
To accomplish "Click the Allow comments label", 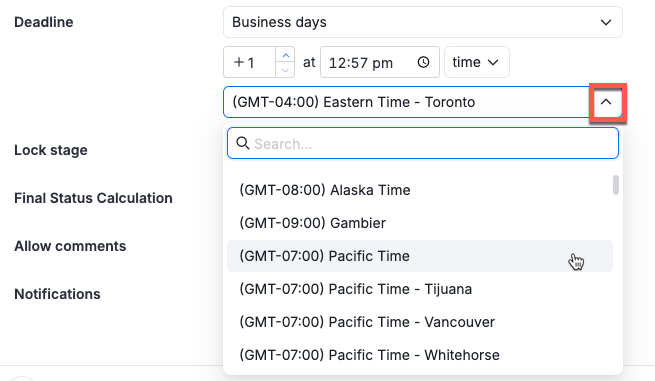I will pos(70,246).
